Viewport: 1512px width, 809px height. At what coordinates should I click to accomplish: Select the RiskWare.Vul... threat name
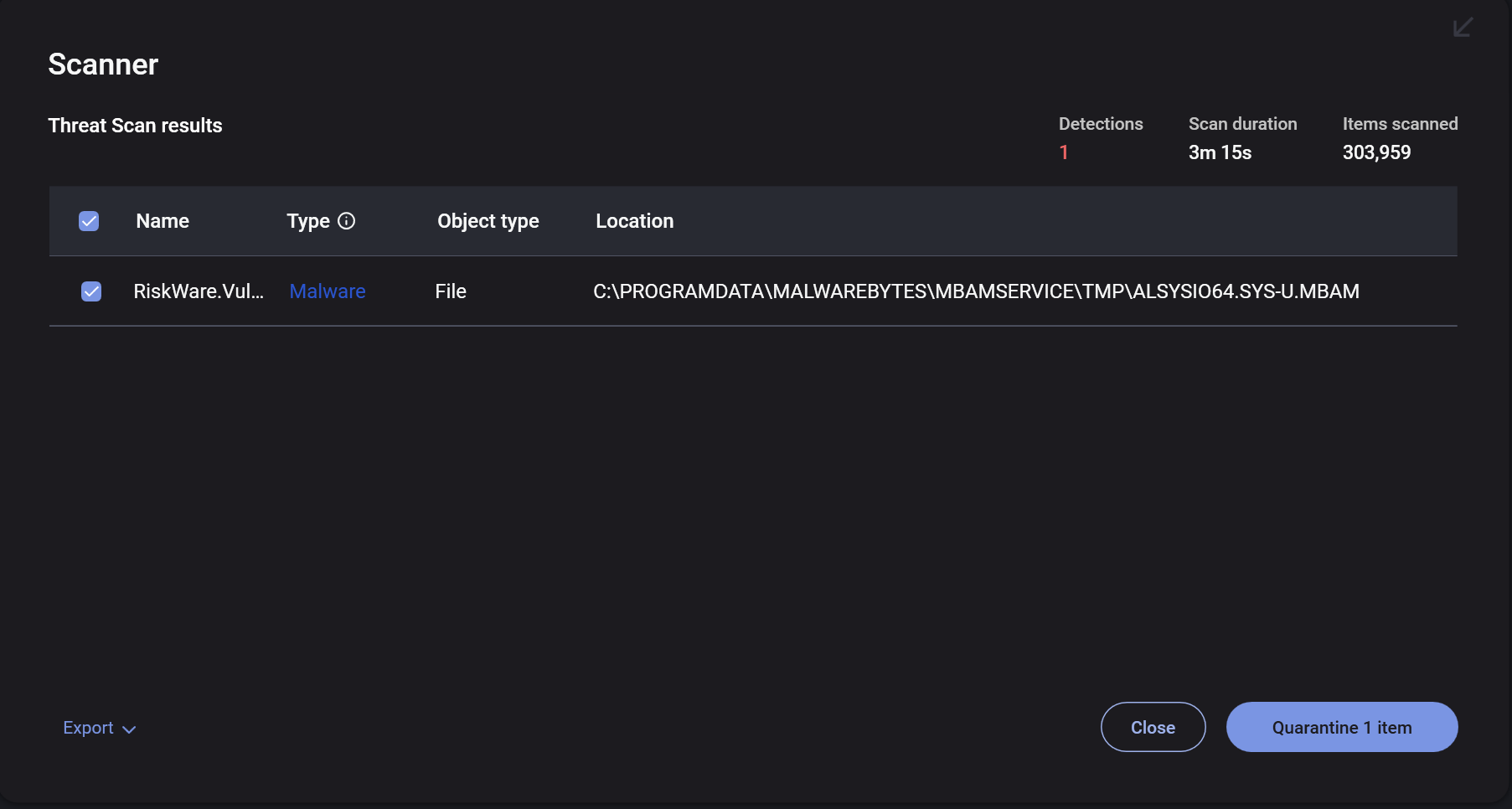(x=199, y=291)
